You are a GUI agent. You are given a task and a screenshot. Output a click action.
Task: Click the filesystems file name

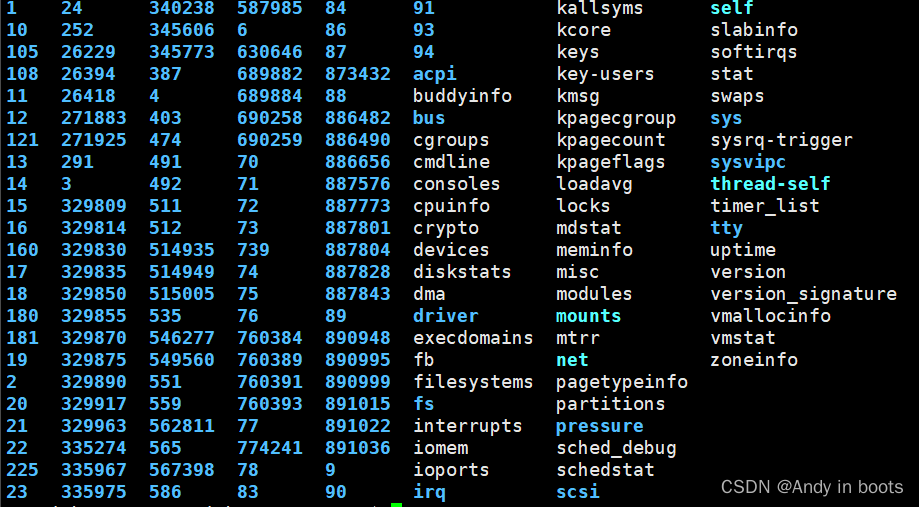click(x=473, y=382)
